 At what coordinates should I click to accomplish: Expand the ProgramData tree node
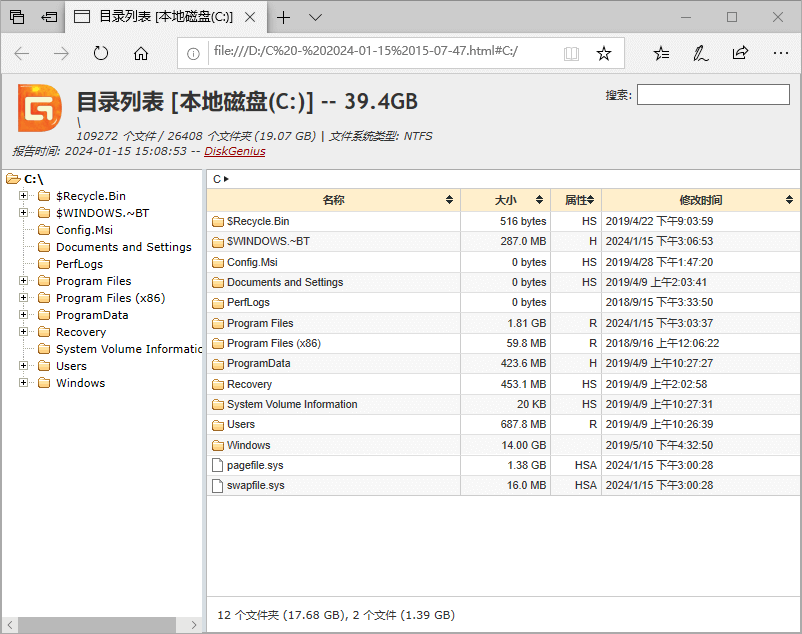23,314
